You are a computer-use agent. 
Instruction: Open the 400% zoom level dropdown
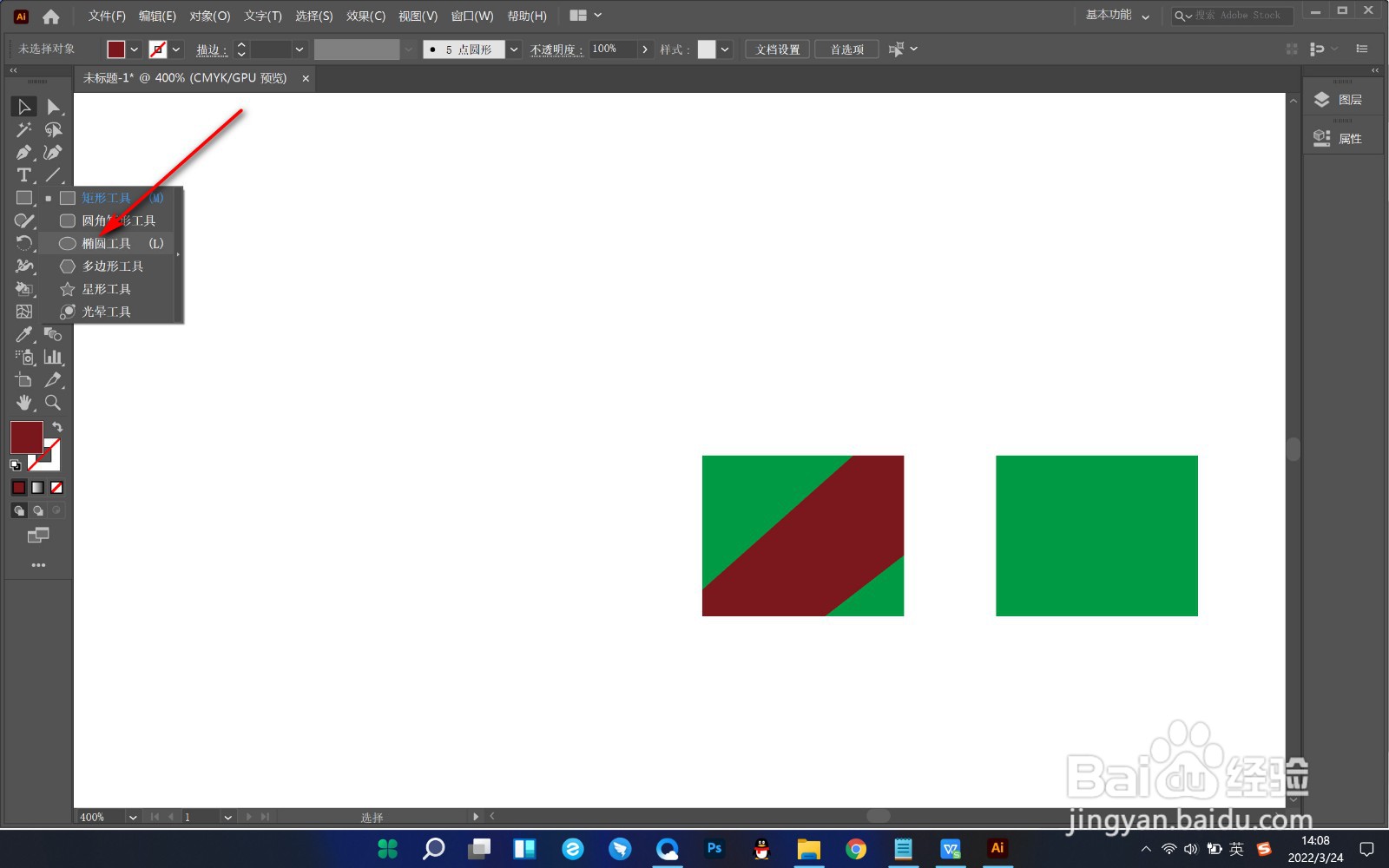click(x=133, y=817)
